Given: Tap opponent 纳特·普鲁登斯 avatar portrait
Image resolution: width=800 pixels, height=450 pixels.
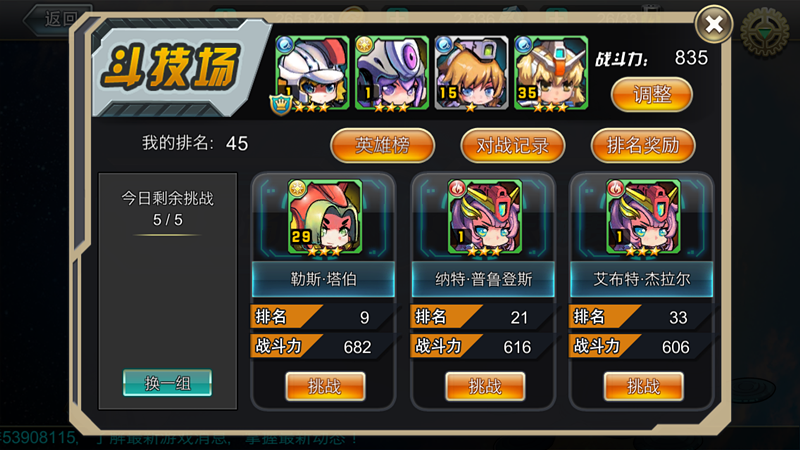Looking at the screenshot, I should [485, 216].
